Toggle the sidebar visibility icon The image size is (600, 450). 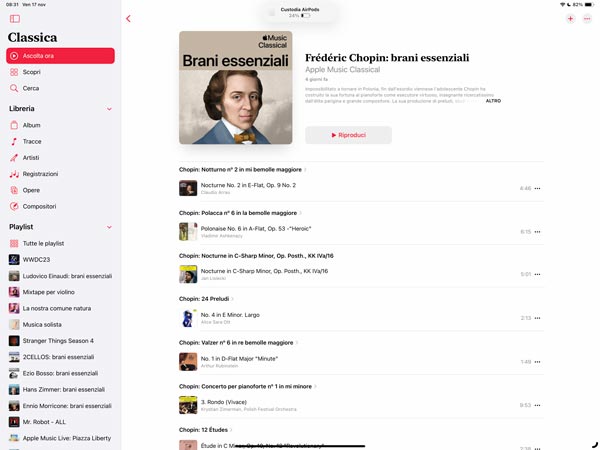tap(15, 19)
